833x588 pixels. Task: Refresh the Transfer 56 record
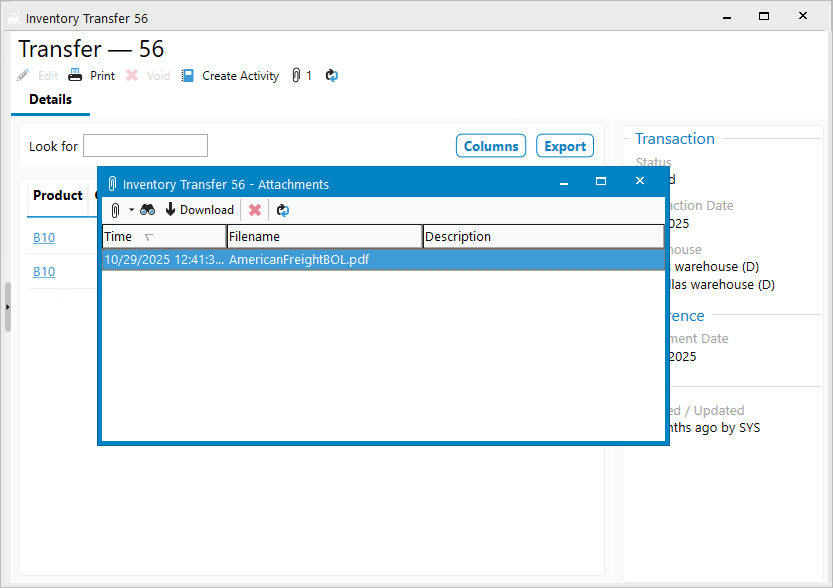point(332,76)
